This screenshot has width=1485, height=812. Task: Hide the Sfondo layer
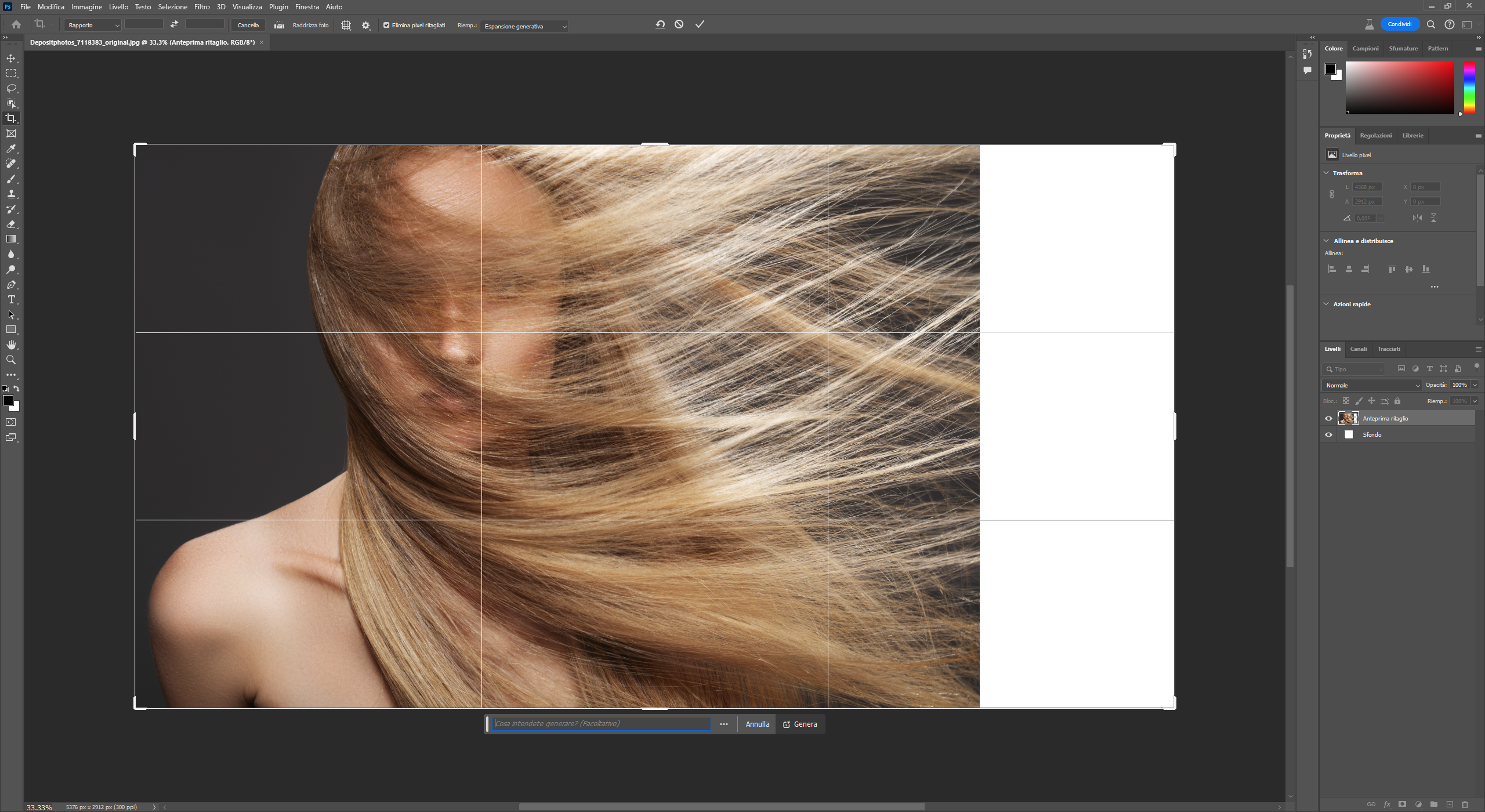click(1328, 434)
